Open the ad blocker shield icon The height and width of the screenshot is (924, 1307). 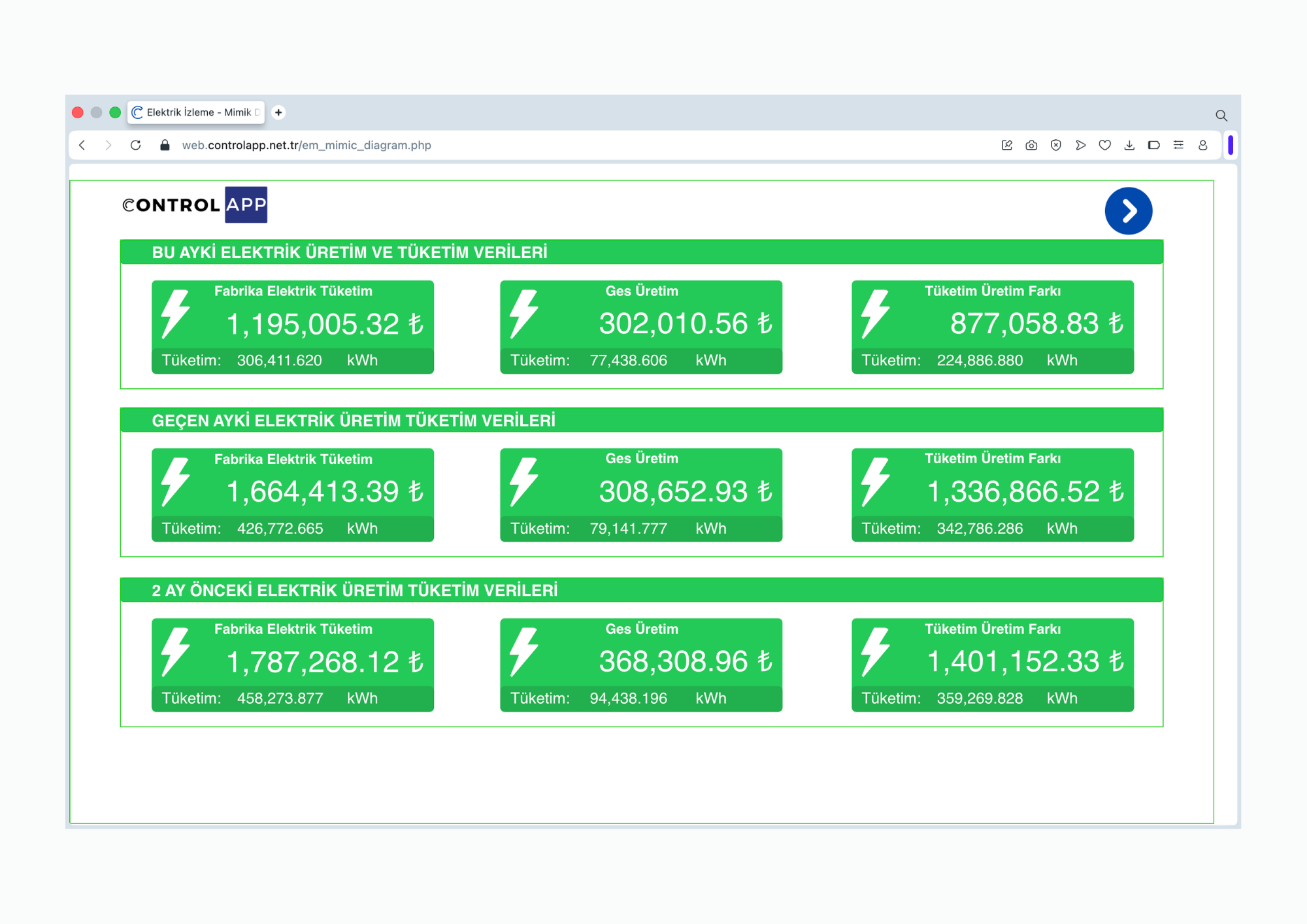coord(1056,145)
